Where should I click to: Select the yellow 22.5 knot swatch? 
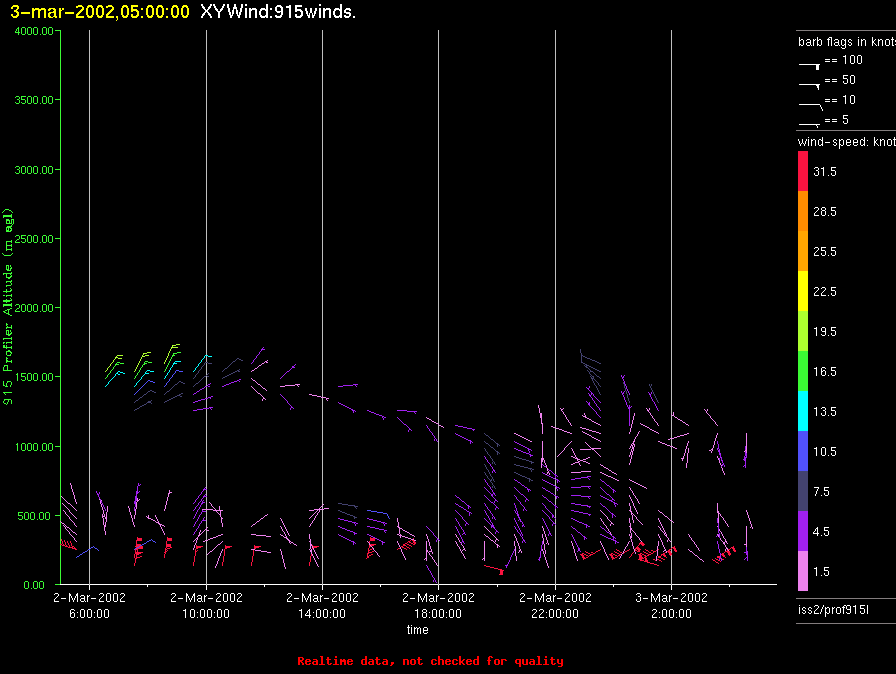pos(803,291)
